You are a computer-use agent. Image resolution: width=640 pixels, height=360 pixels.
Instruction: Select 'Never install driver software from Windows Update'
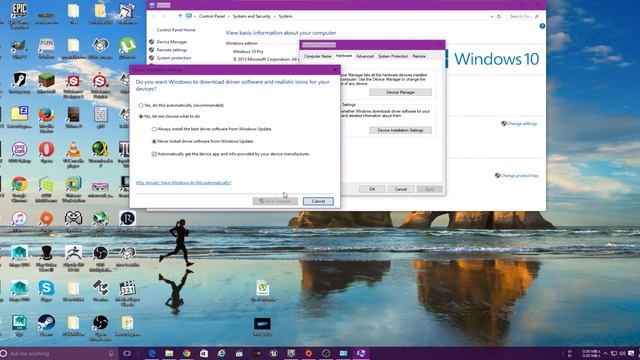[154, 141]
